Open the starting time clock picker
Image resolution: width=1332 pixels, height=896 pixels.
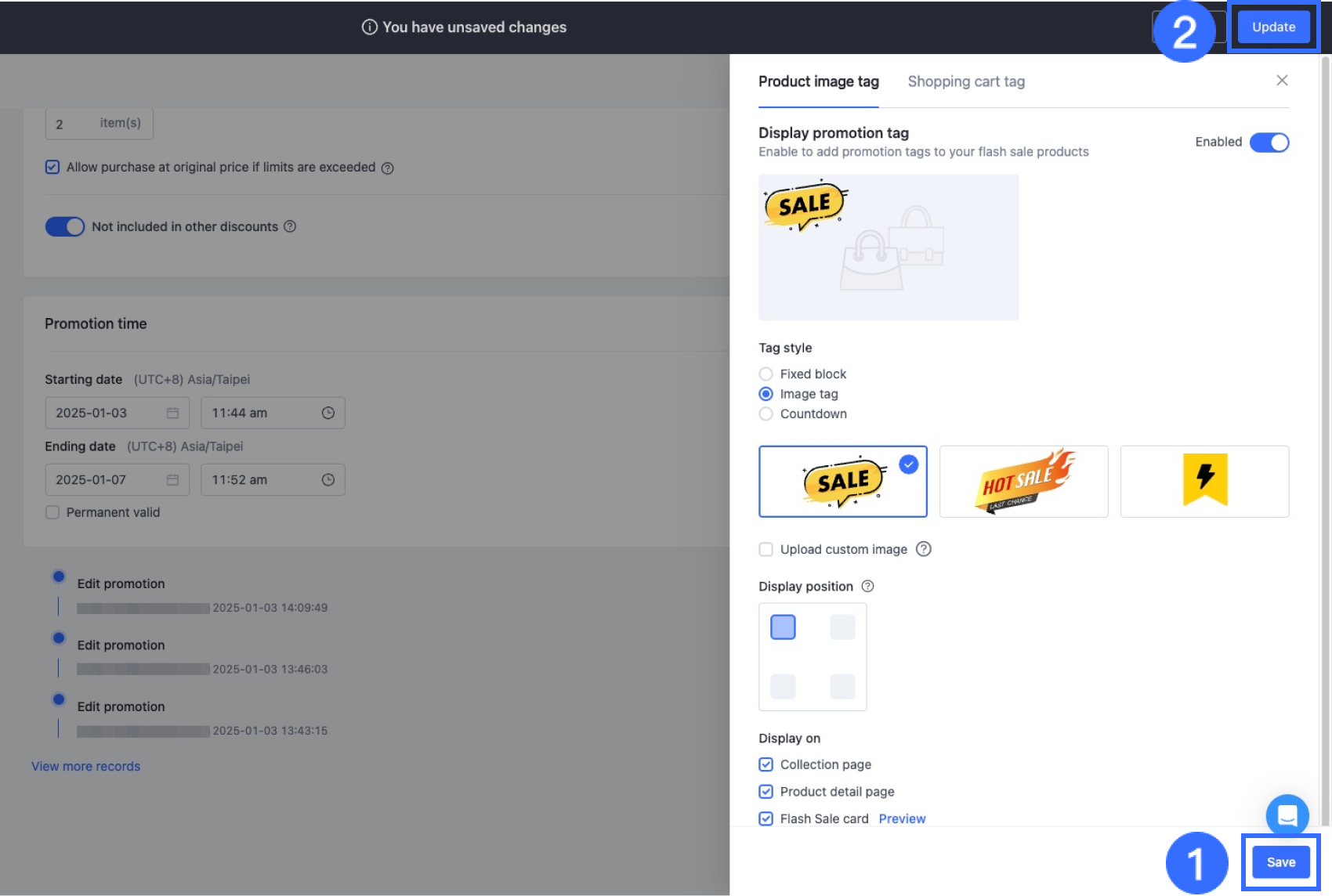[x=328, y=413]
